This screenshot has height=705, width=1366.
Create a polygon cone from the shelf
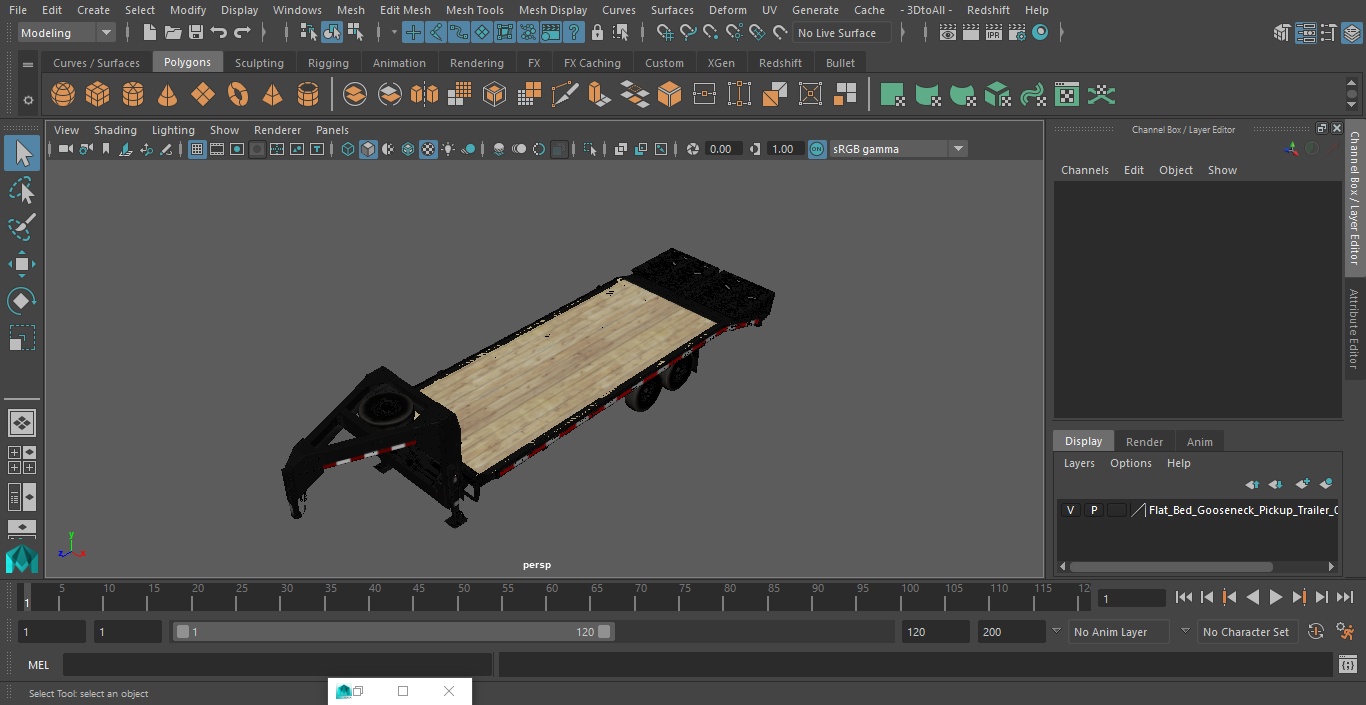click(168, 95)
